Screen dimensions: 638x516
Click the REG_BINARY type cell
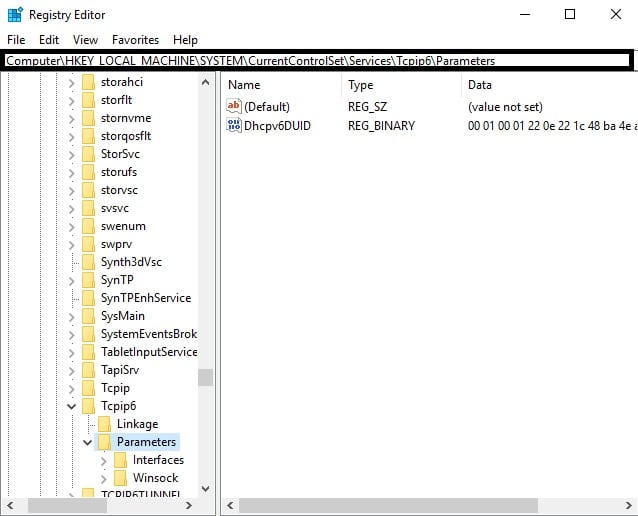coord(381,125)
